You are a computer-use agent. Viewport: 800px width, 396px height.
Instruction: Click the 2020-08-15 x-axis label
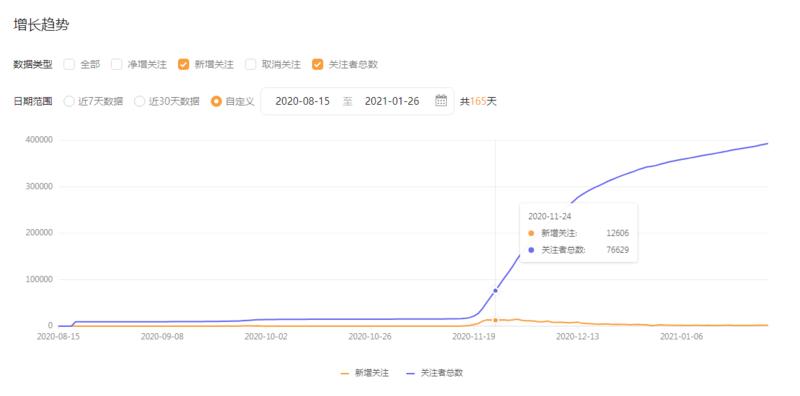(x=58, y=336)
